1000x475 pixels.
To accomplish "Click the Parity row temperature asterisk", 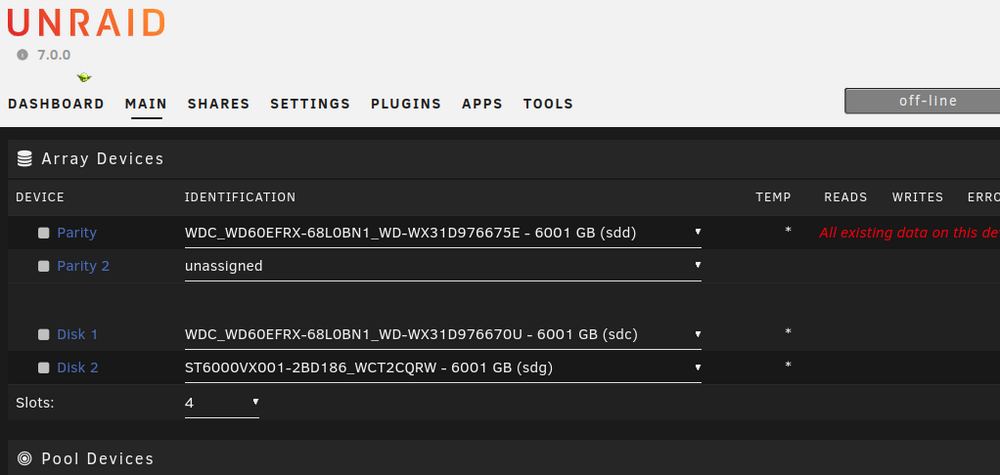I will tap(788, 230).
